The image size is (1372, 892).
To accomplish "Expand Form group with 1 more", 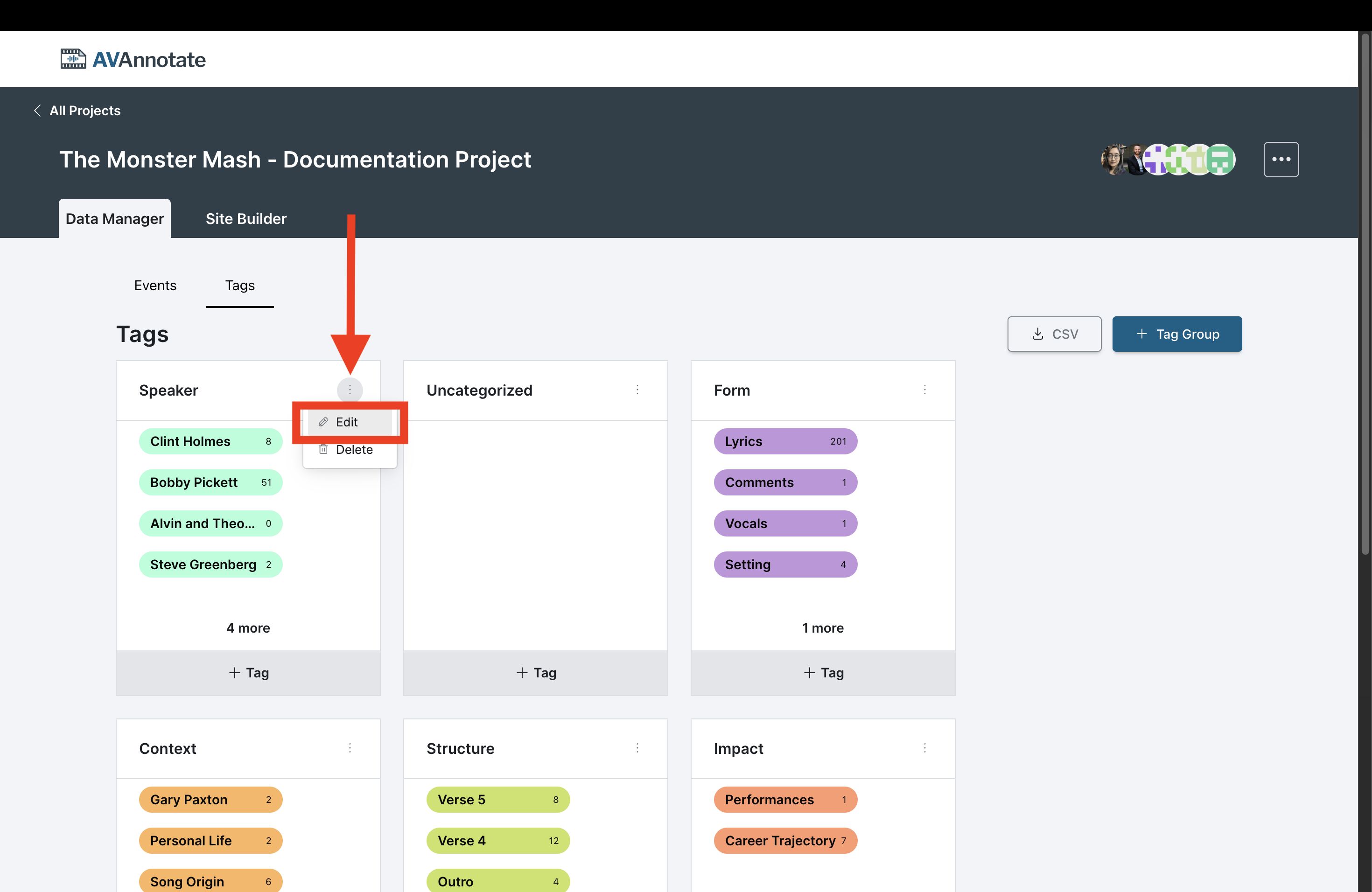I will [823, 627].
